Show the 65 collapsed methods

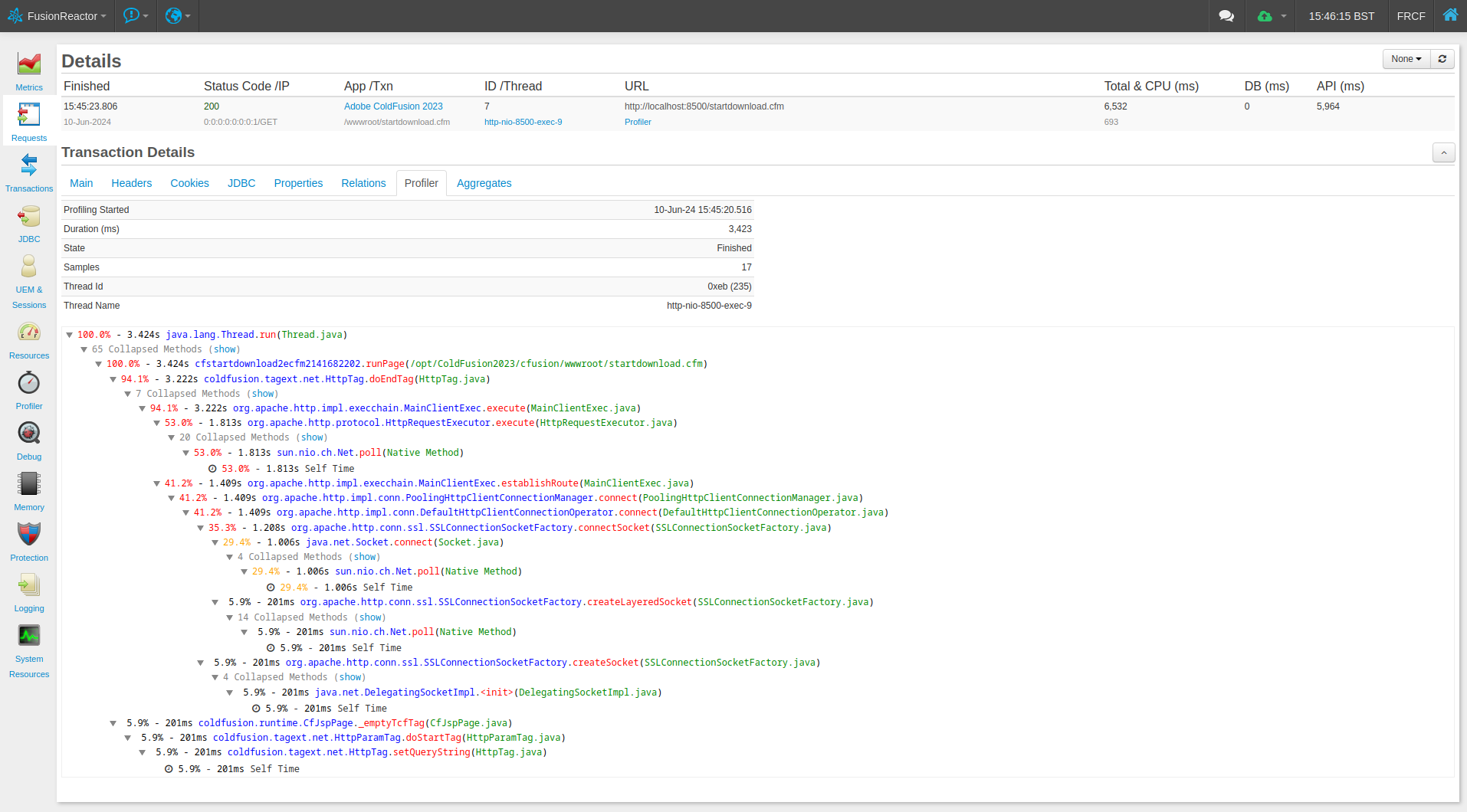click(225, 349)
